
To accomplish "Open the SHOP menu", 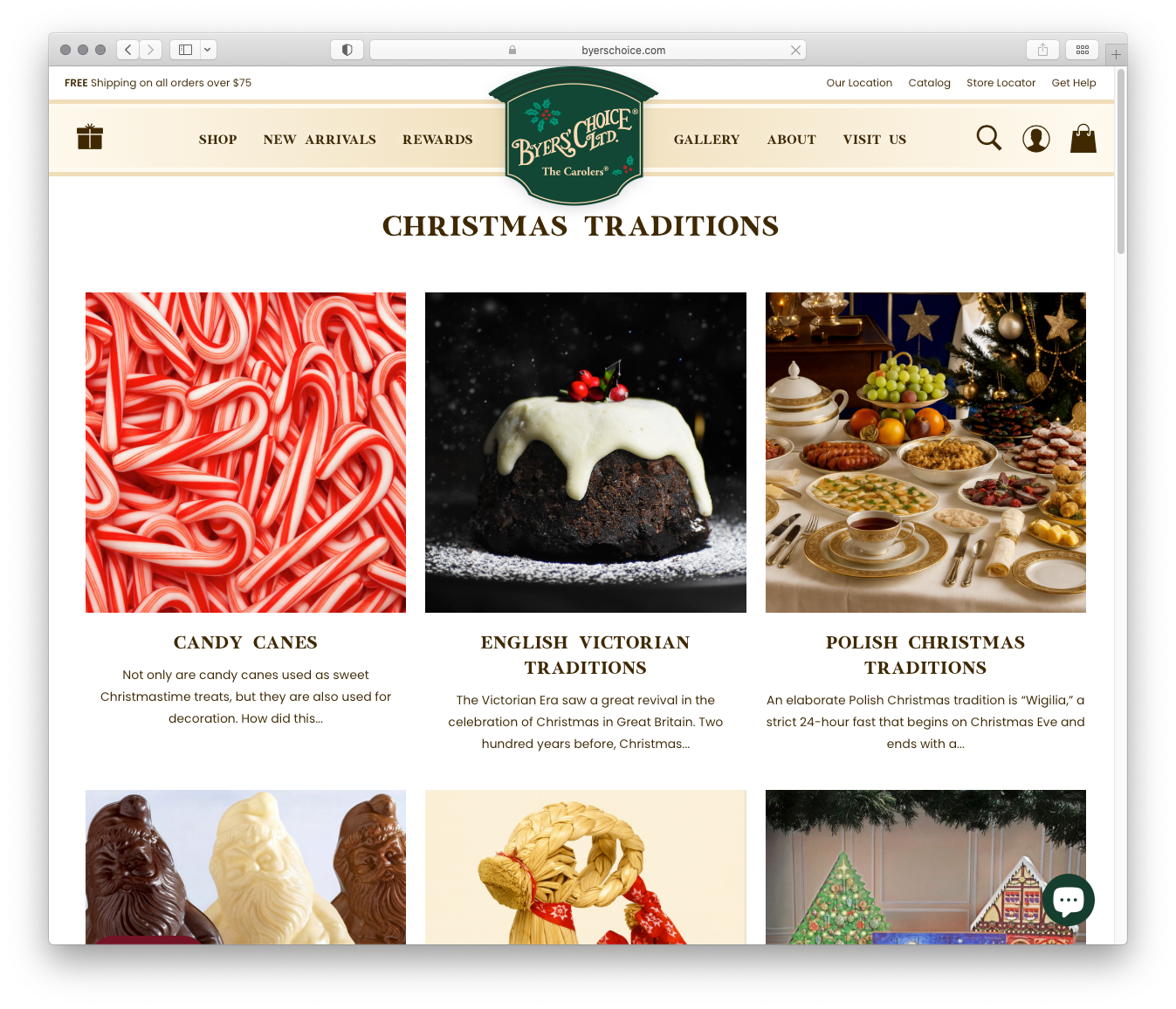I will pos(217,140).
